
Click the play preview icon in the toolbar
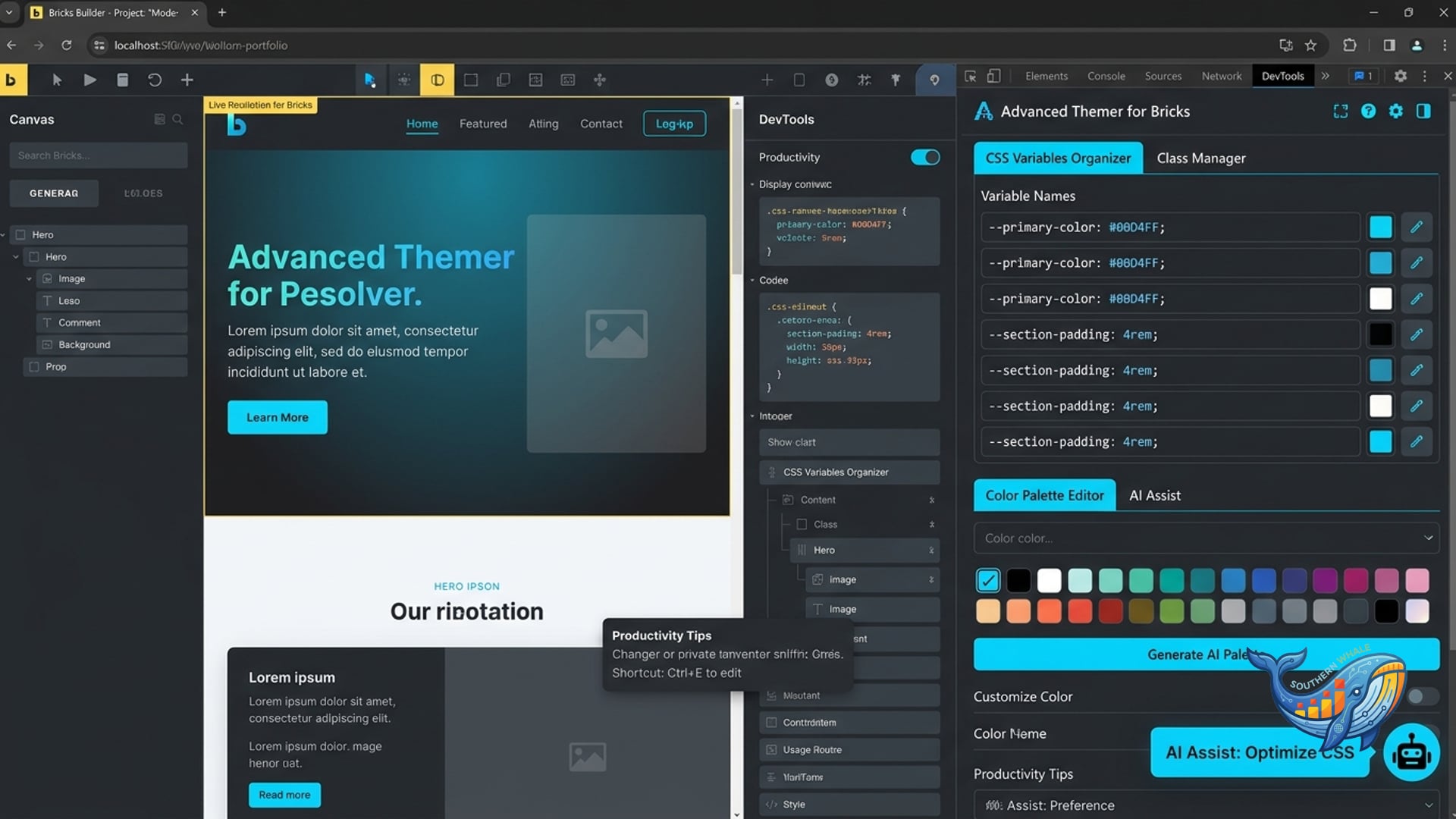pos(89,80)
